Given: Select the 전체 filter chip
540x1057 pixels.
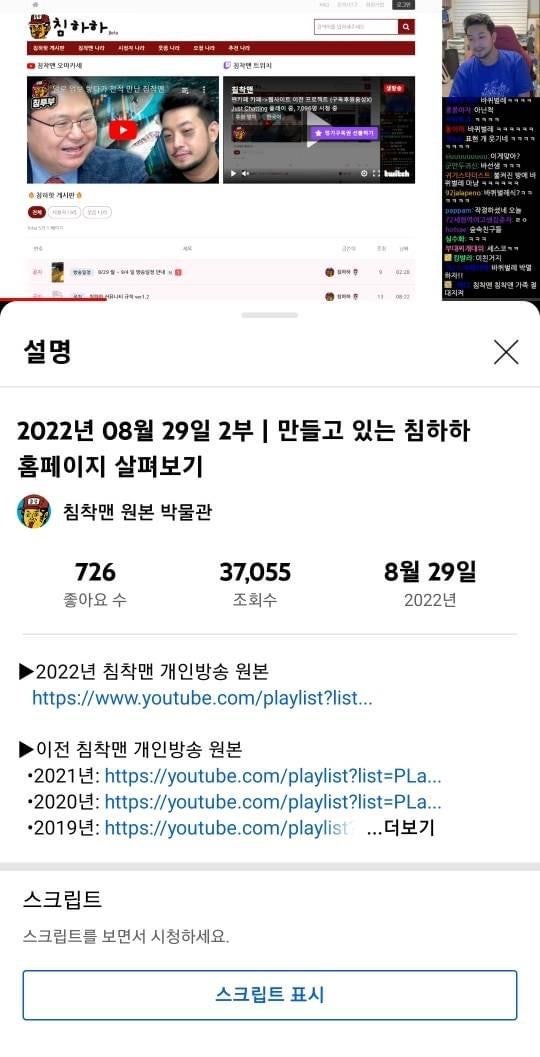Looking at the screenshot, I should pyautogui.click(x=35, y=212).
